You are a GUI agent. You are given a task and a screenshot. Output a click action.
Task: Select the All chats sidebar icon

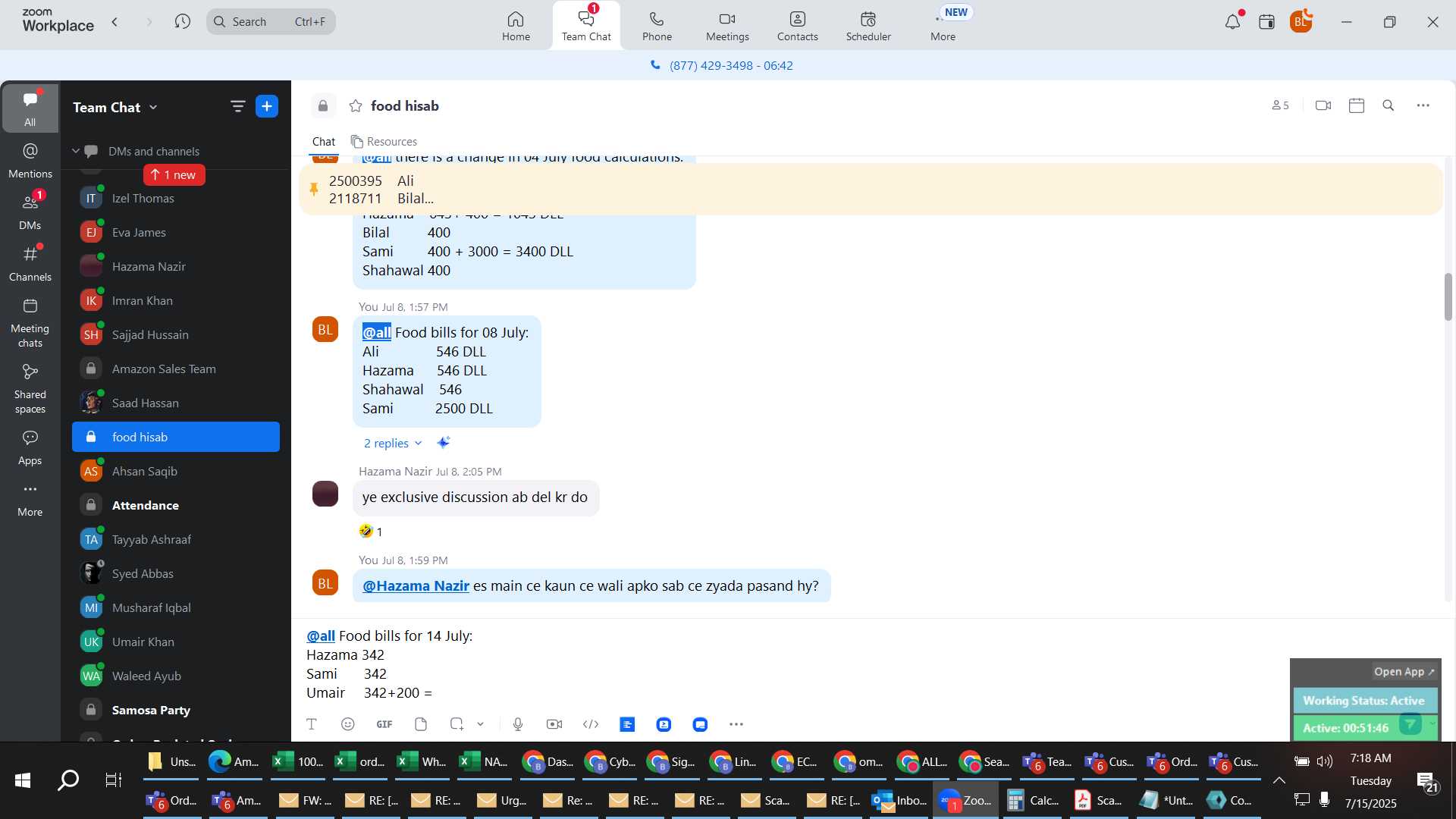pyautogui.click(x=30, y=108)
